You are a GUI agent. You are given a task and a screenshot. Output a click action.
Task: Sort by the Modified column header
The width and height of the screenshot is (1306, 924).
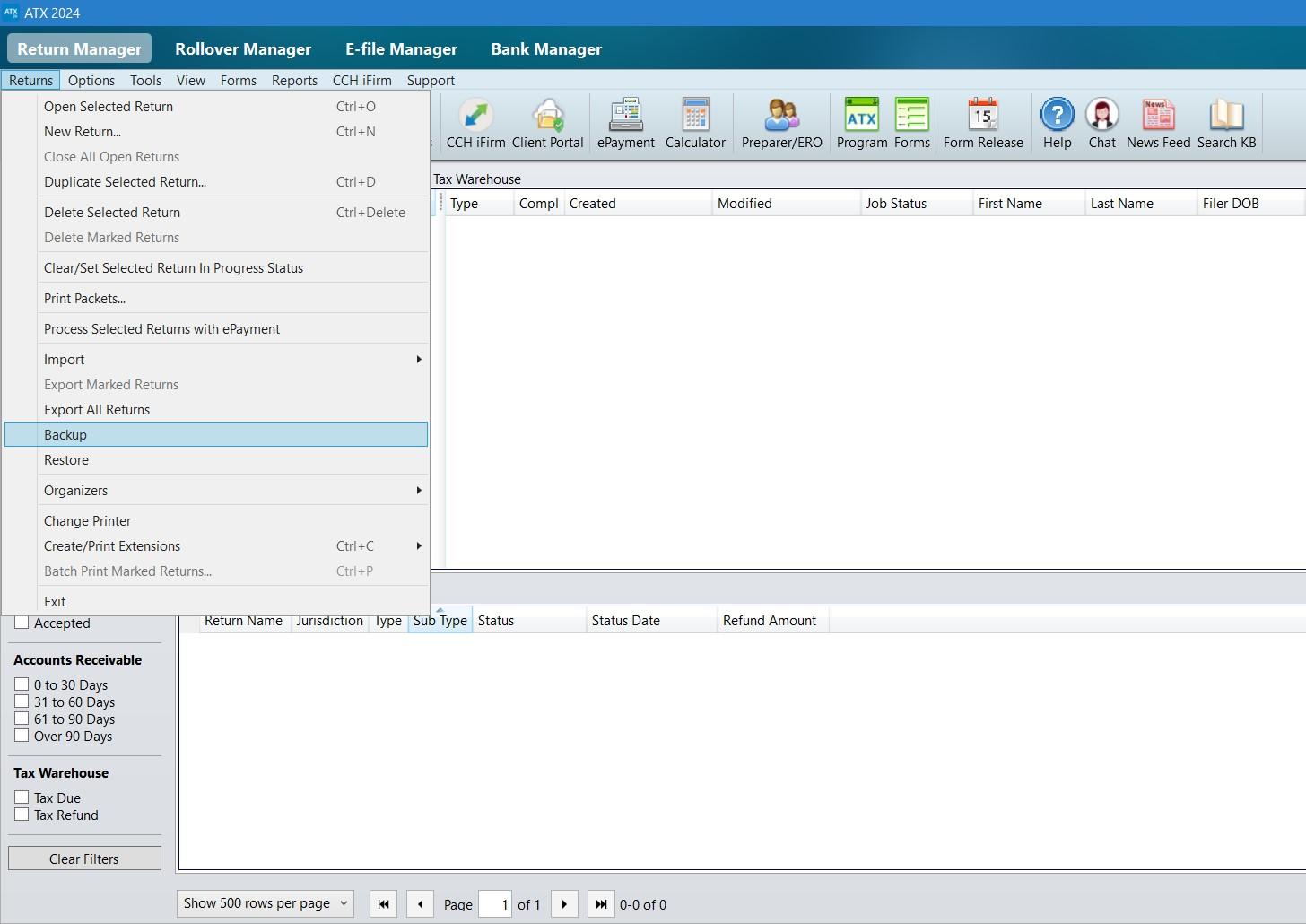click(x=786, y=204)
